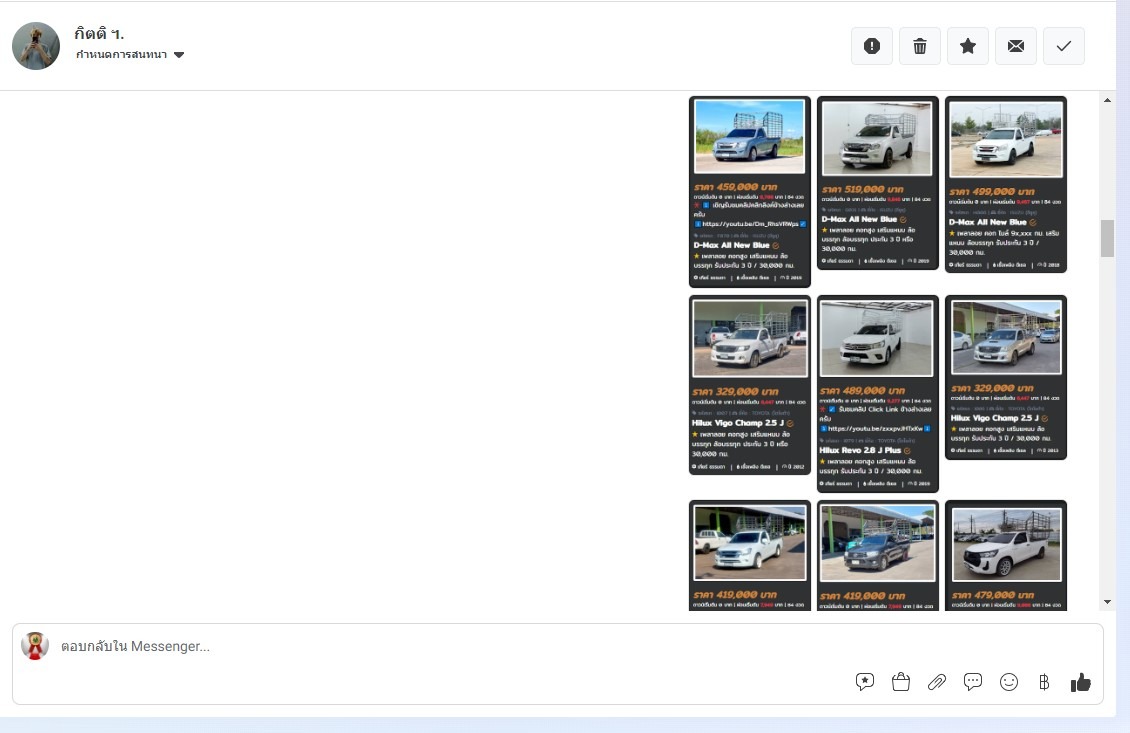Image resolution: width=1130 pixels, height=733 pixels.
Task: Click the spam report exclamation icon
Action: (x=872, y=46)
